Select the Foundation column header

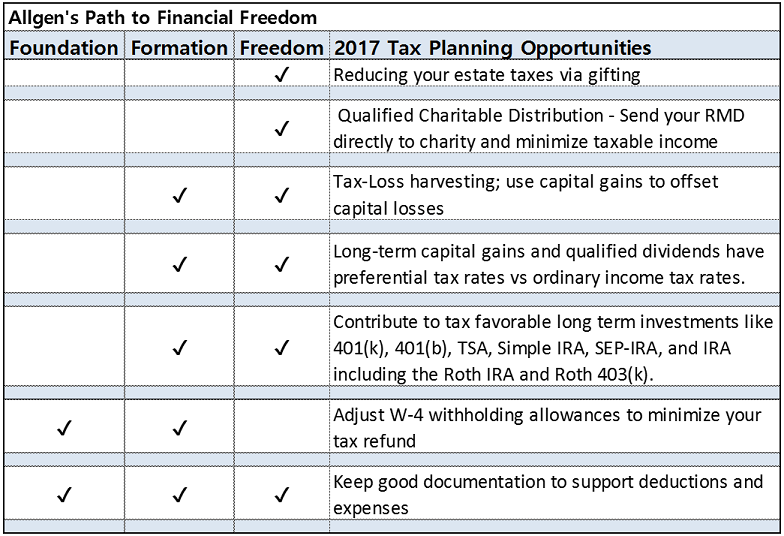point(64,48)
